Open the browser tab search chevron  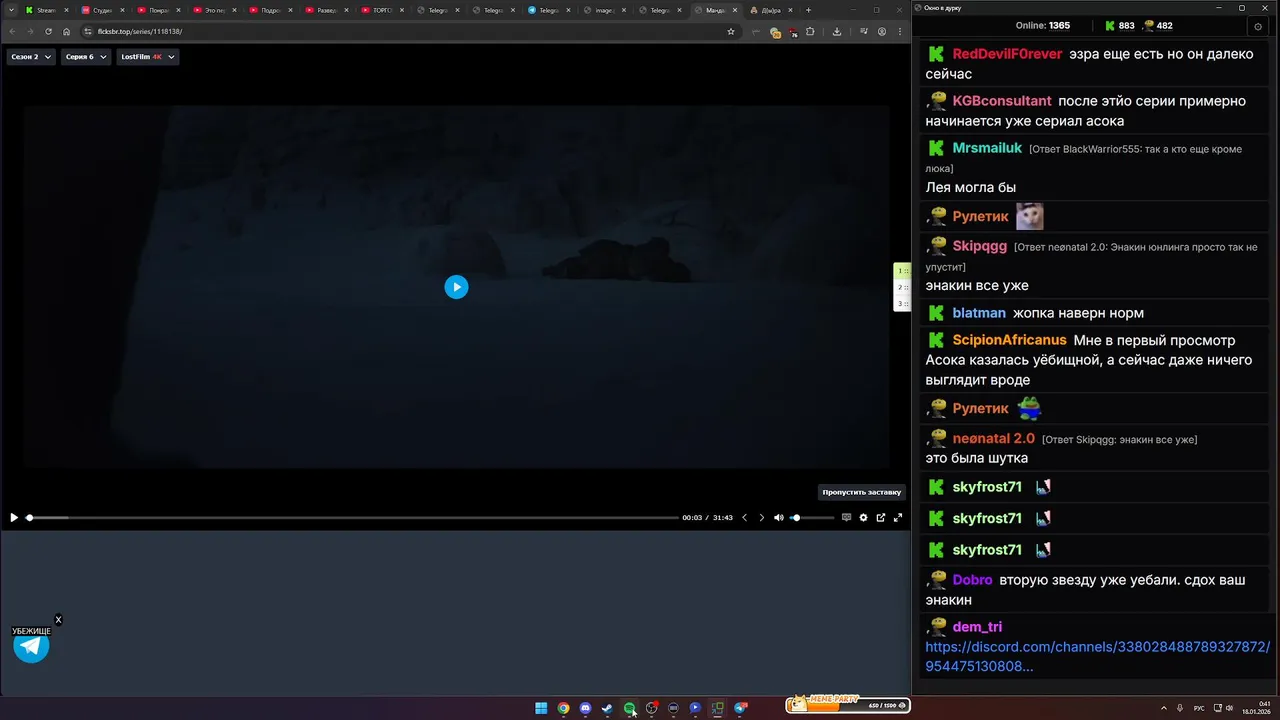point(11,10)
